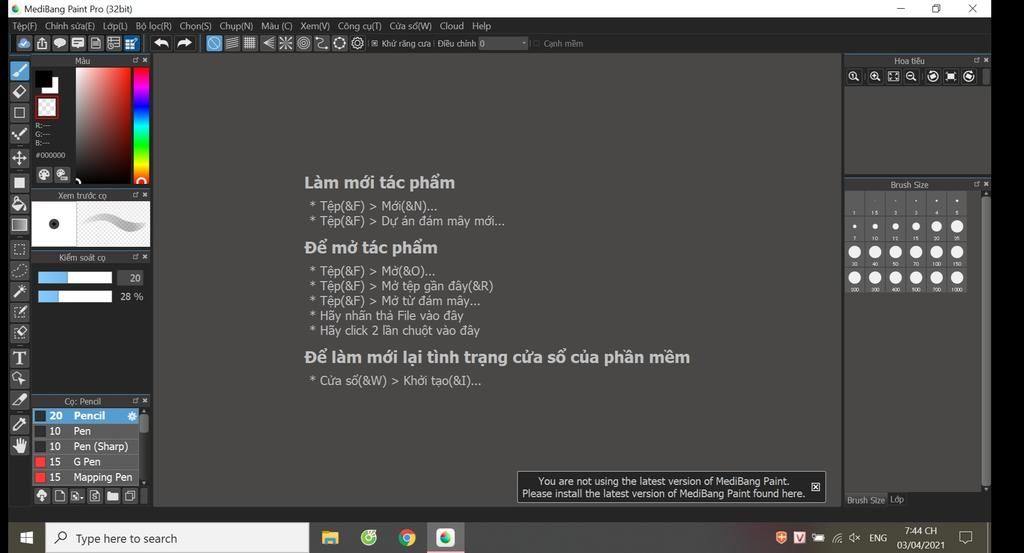Select the Mapping Pen brush
Image resolution: width=1024 pixels, height=553 pixels.
[x=86, y=477]
